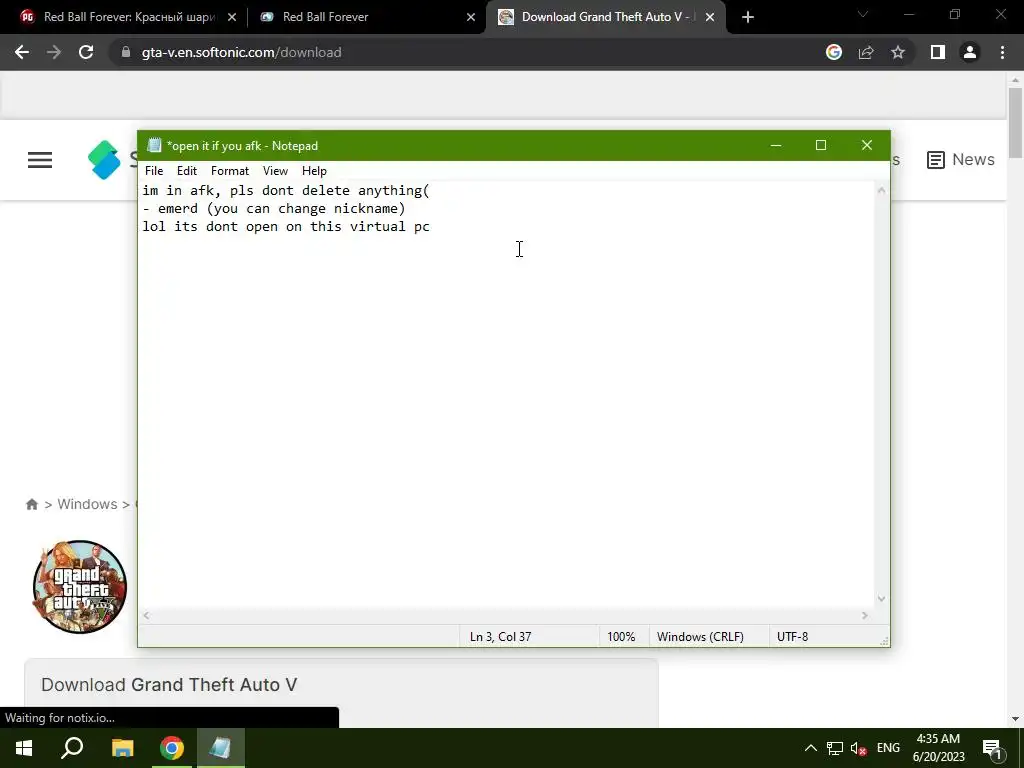Click Notepad's horizontal scrollbar right arrow
The width and height of the screenshot is (1024, 768).
(865, 615)
